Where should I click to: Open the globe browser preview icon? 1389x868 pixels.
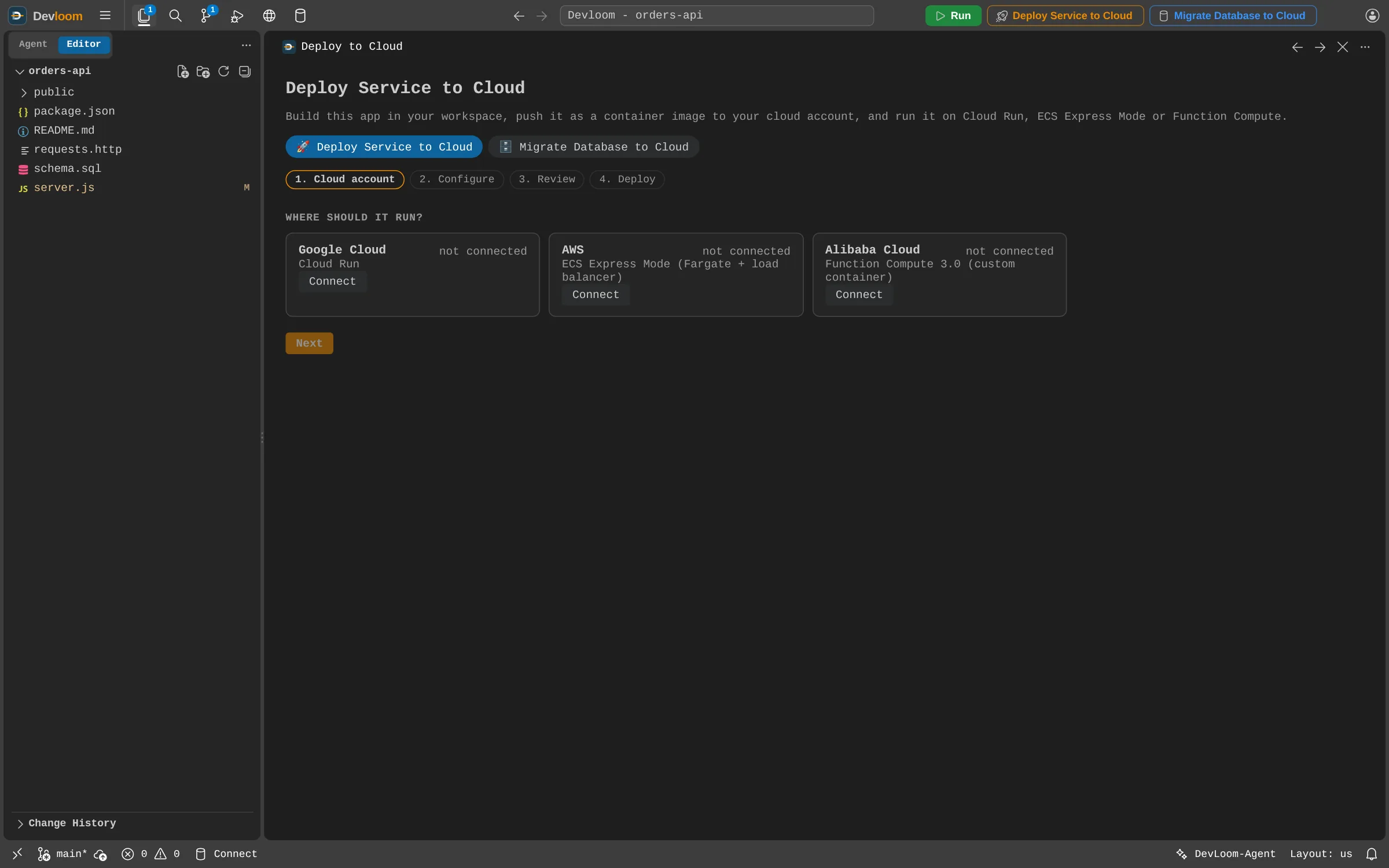[x=269, y=16]
